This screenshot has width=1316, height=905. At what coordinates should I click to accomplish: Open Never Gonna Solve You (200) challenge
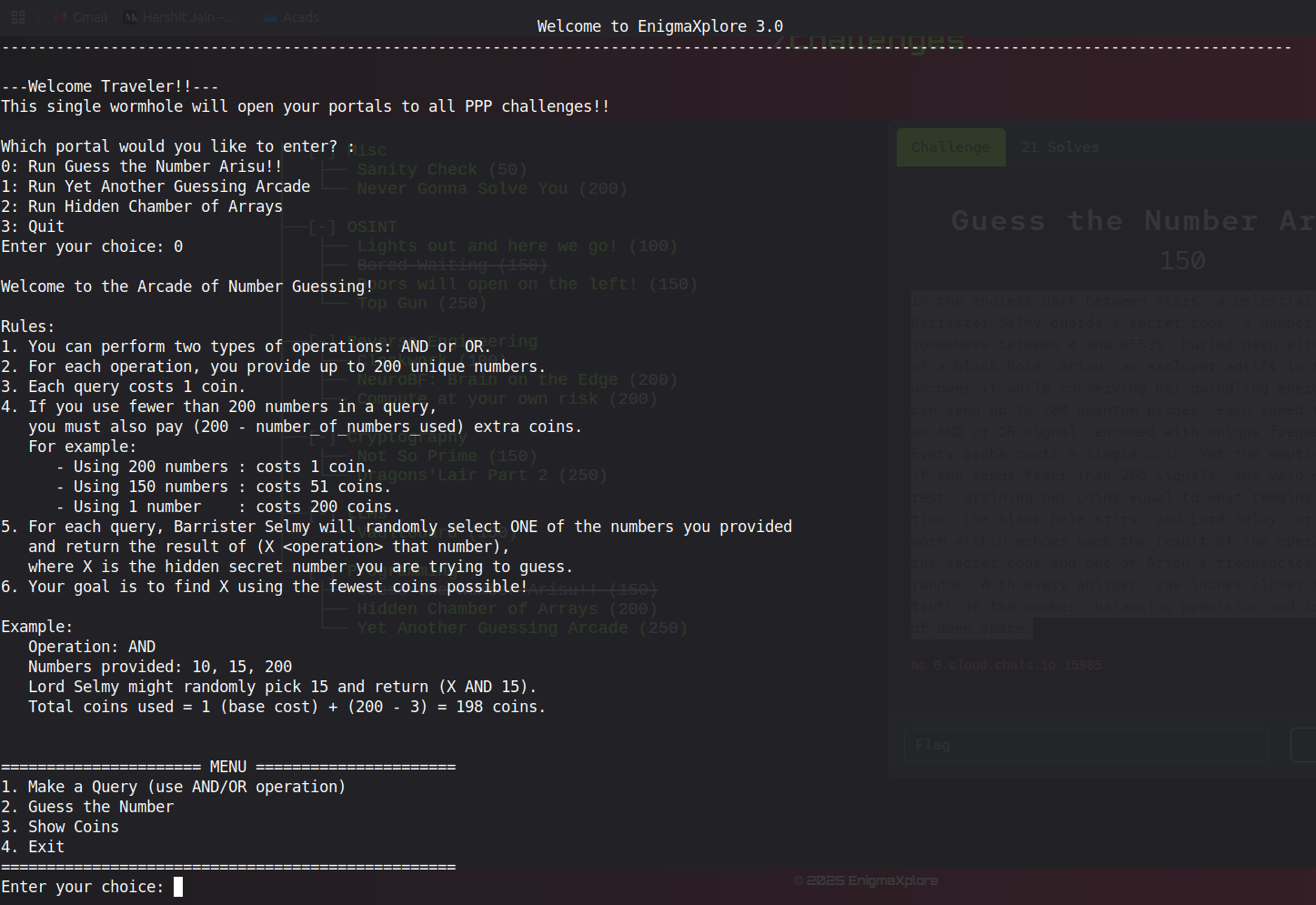tap(491, 188)
